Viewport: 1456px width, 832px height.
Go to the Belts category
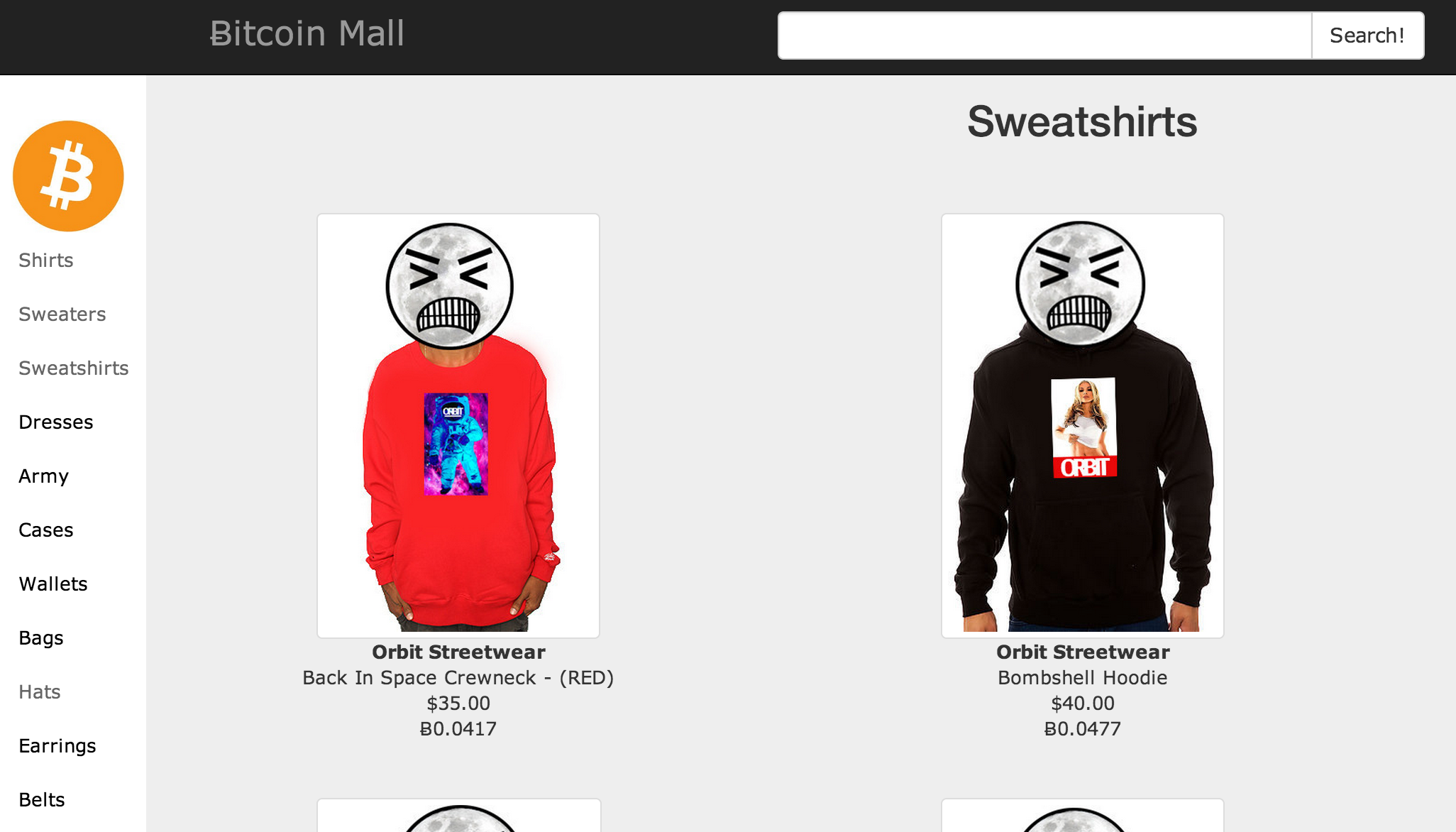42,800
